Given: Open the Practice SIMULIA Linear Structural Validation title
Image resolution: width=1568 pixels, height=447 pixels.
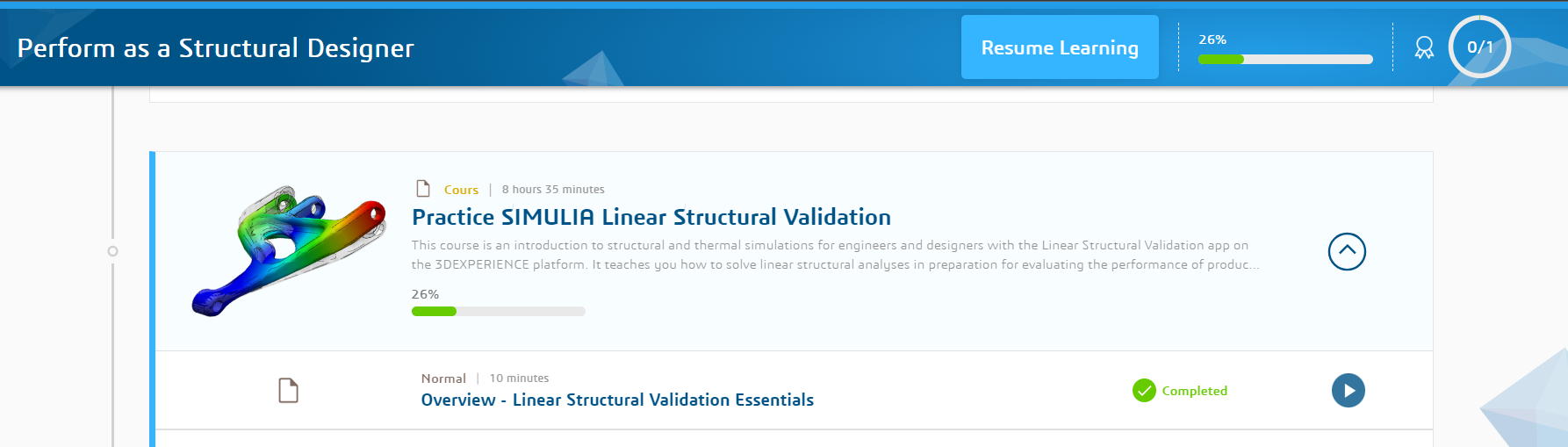Looking at the screenshot, I should [x=651, y=217].
